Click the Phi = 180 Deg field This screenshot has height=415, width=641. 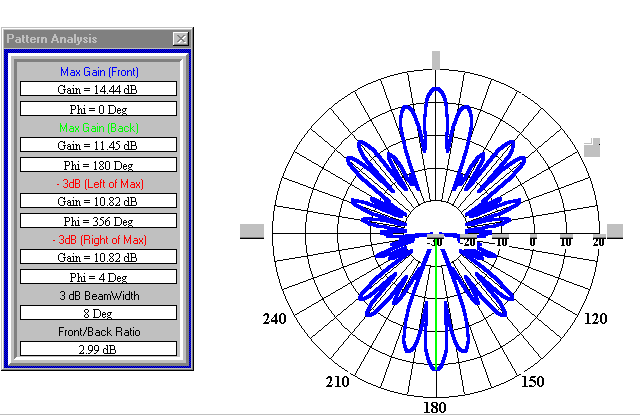tap(99, 165)
